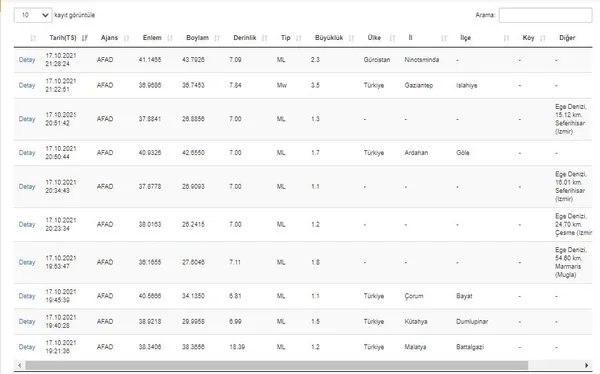The width and height of the screenshot is (600, 374).
Task: Open Detay link for the 20:51:42 record
Action: coord(27,119)
